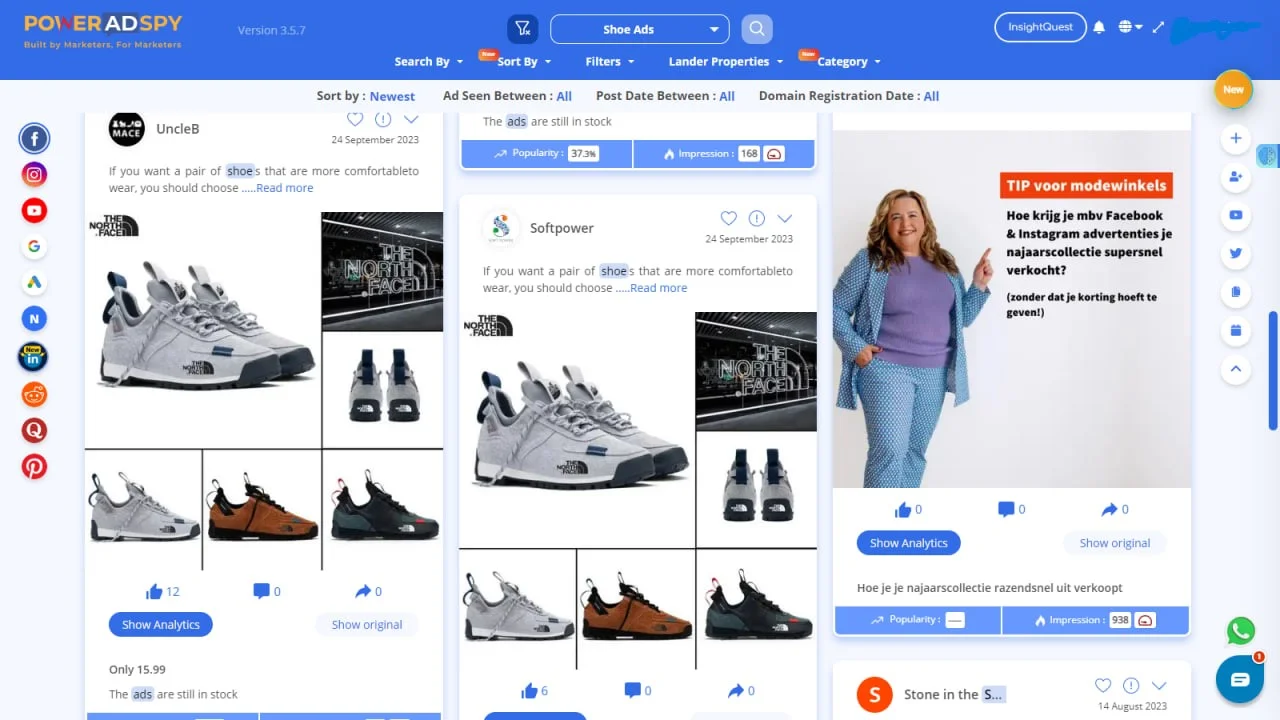Click the collapse up-arrow icon in right sidebar
Screen dimensions: 1280x720
coord(1236,369)
